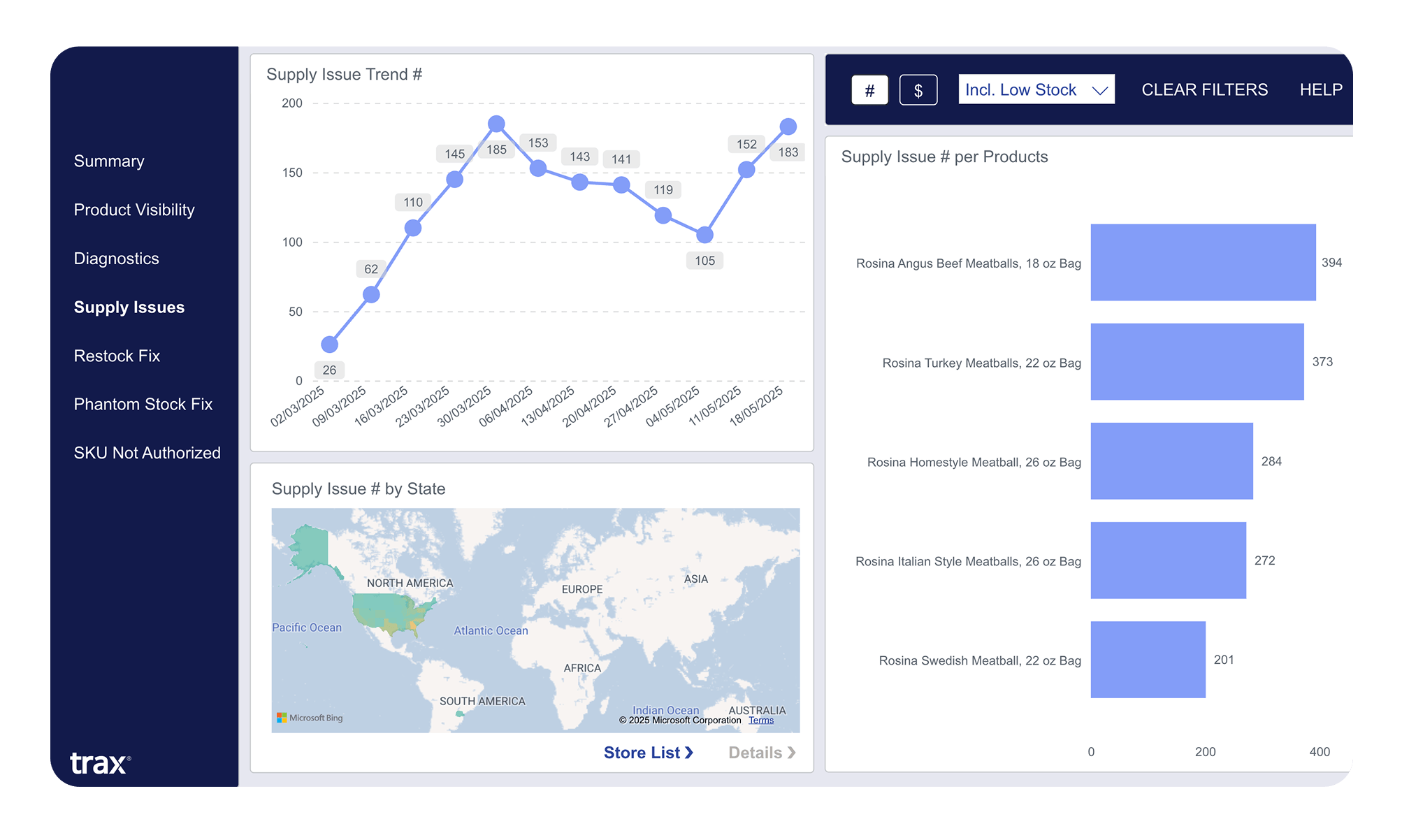
Task: Click the Store List chevron arrow
Action: click(x=689, y=753)
